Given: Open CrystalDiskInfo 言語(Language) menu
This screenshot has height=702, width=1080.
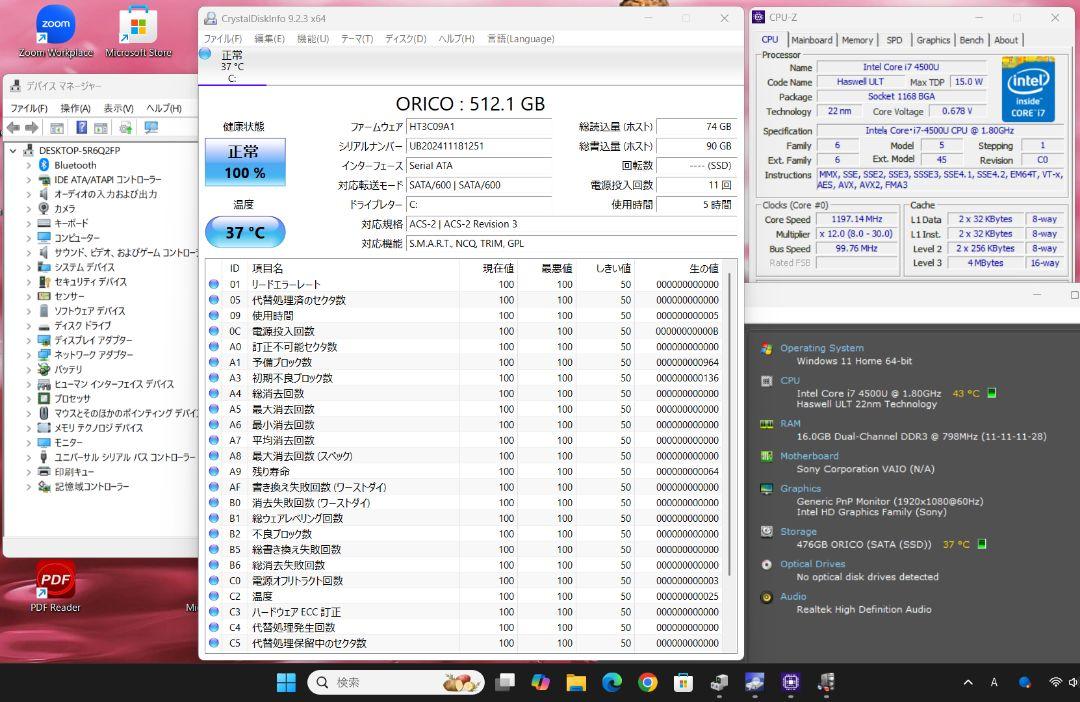Looking at the screenshot, I should (x=521, y=39).
